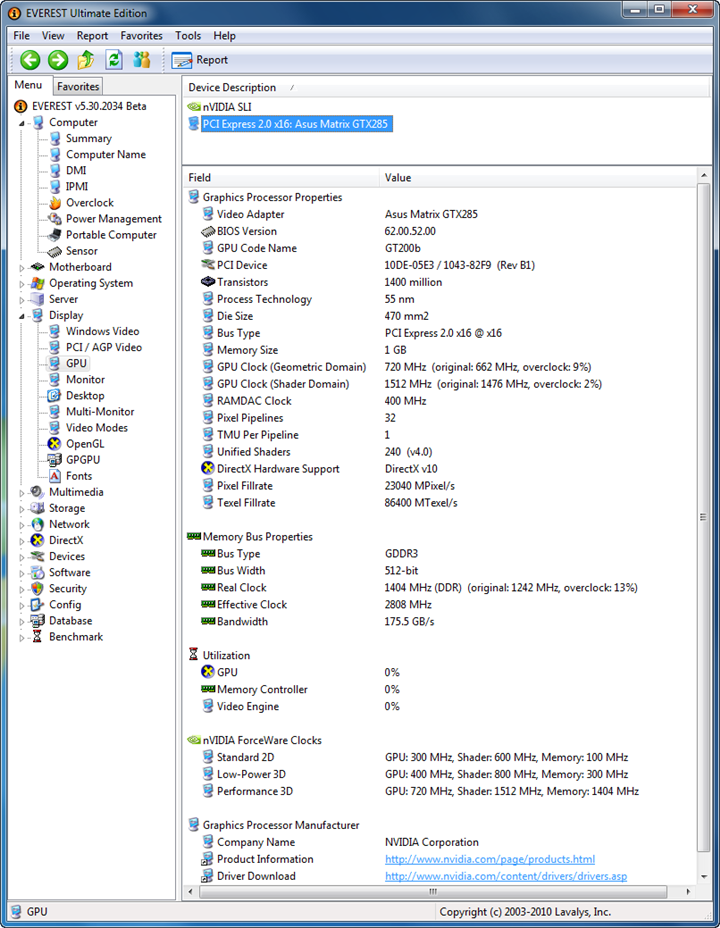The image size is (720, 928).
Task: Click the Security shield icon
Action: 37,588
